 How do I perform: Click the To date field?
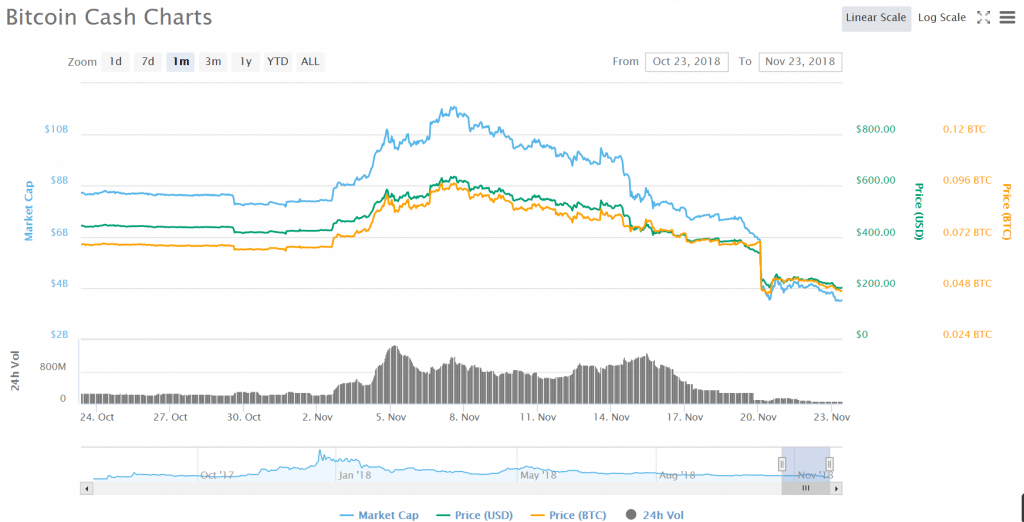coord(800,62)
